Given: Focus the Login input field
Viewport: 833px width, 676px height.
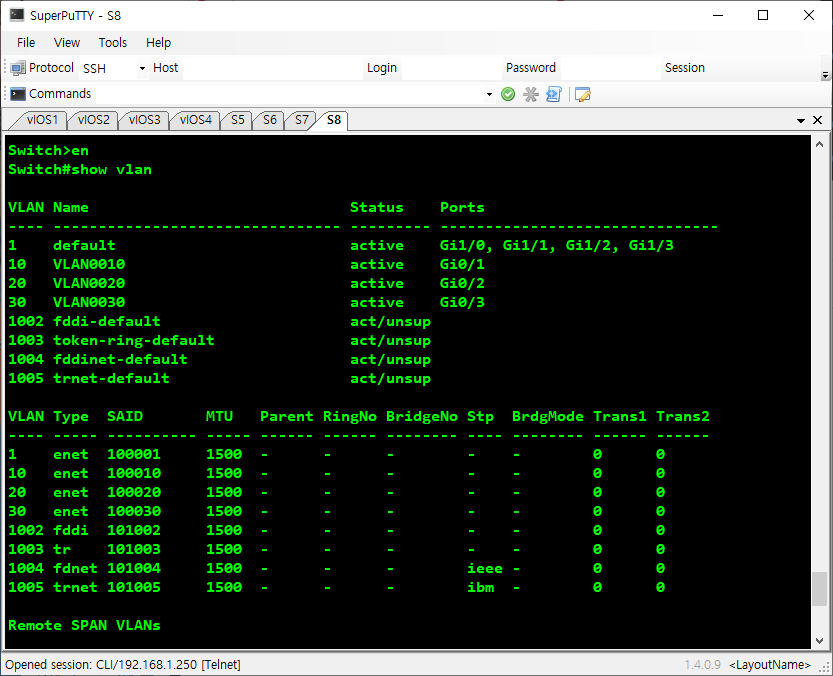Looking at the screenshot, I should [x=452, y=69].
